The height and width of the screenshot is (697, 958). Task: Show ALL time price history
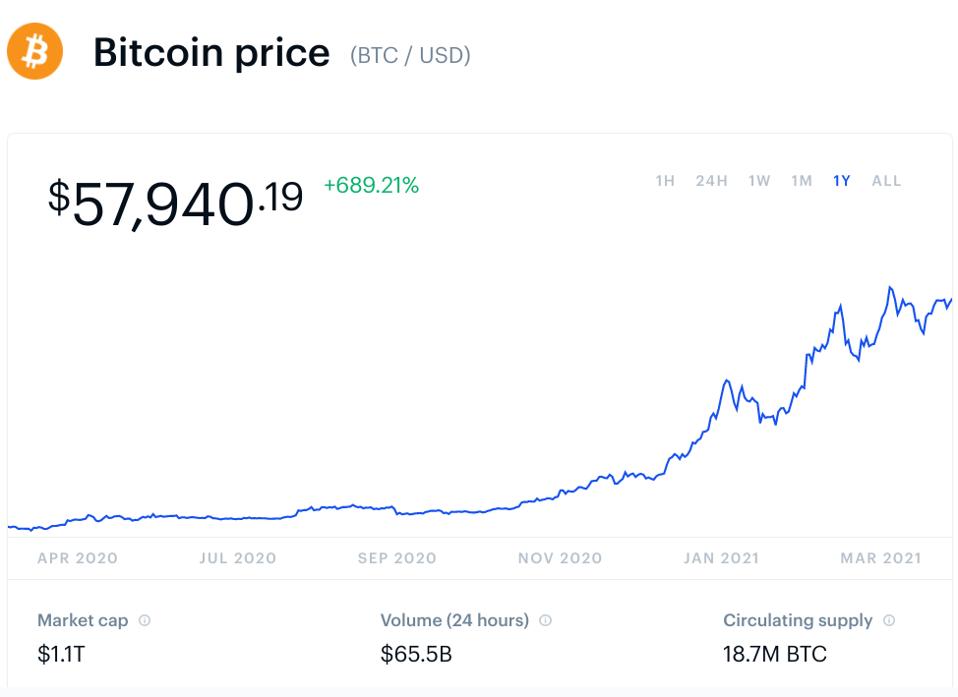886,181
